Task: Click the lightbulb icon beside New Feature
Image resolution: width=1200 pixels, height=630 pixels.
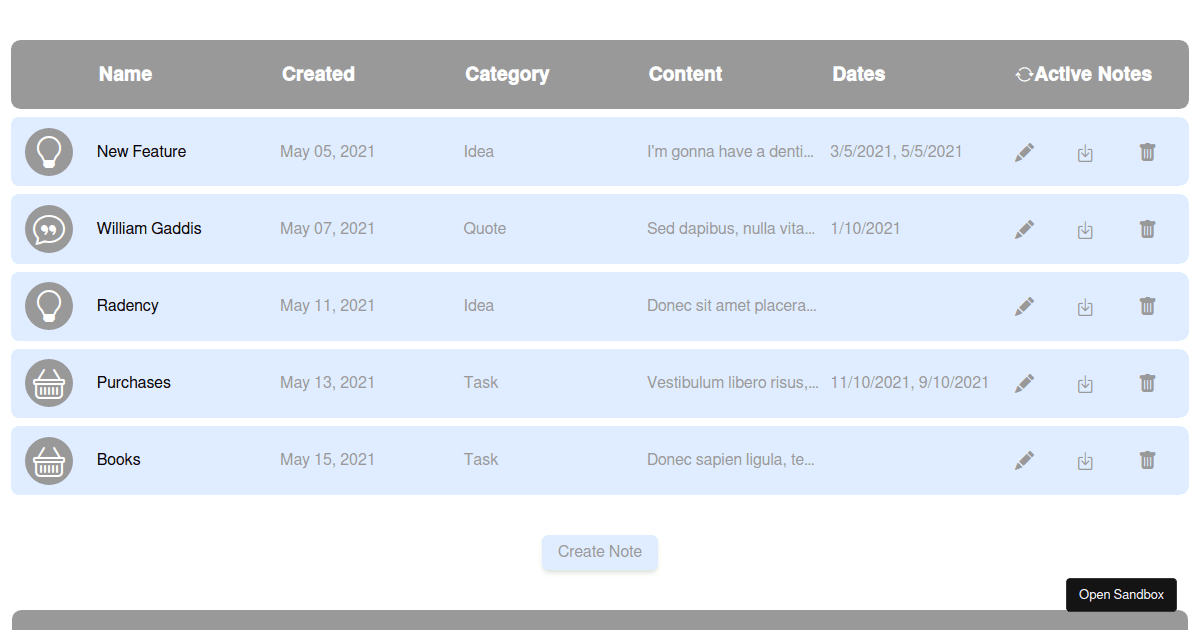Action: point(49,152)
